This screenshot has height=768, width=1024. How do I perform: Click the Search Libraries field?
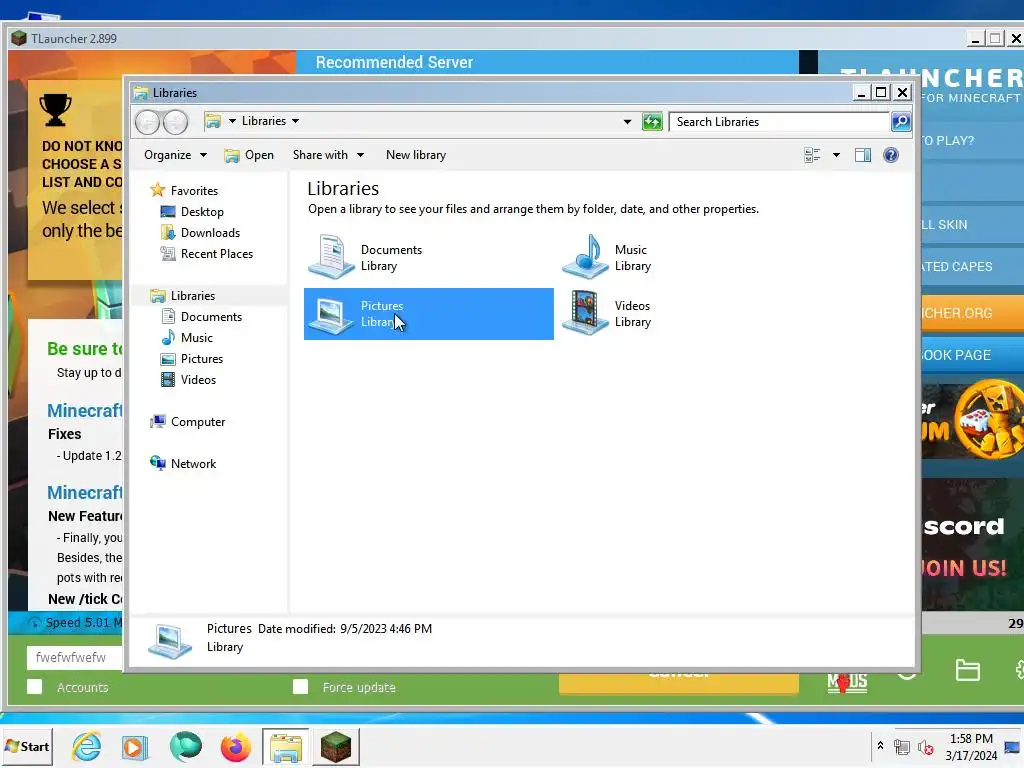point(780,122)
